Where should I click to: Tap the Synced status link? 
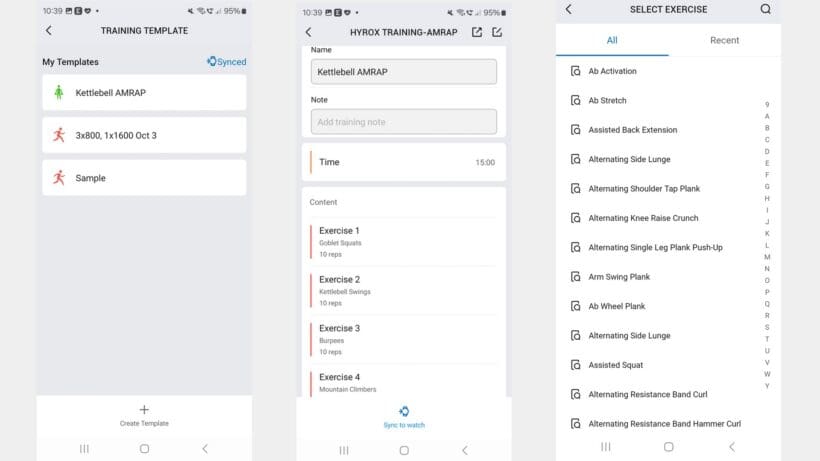click(x=226, y=62)
